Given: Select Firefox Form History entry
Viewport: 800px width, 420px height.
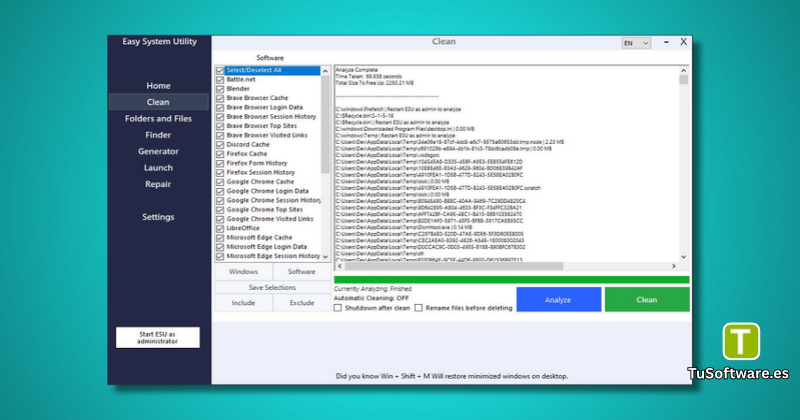Looking at the screenshot, I should pos(257,163).
